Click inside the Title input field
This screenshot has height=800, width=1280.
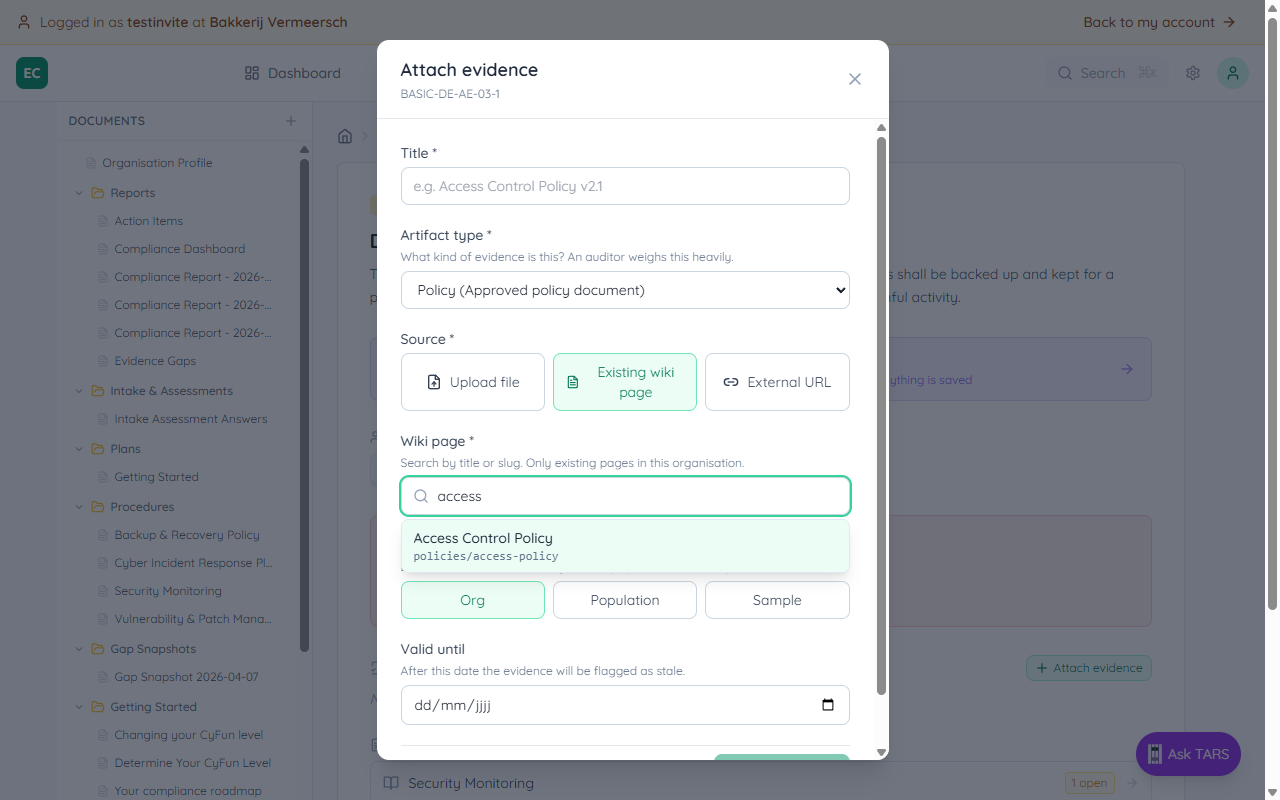click(x=624, y=186)
